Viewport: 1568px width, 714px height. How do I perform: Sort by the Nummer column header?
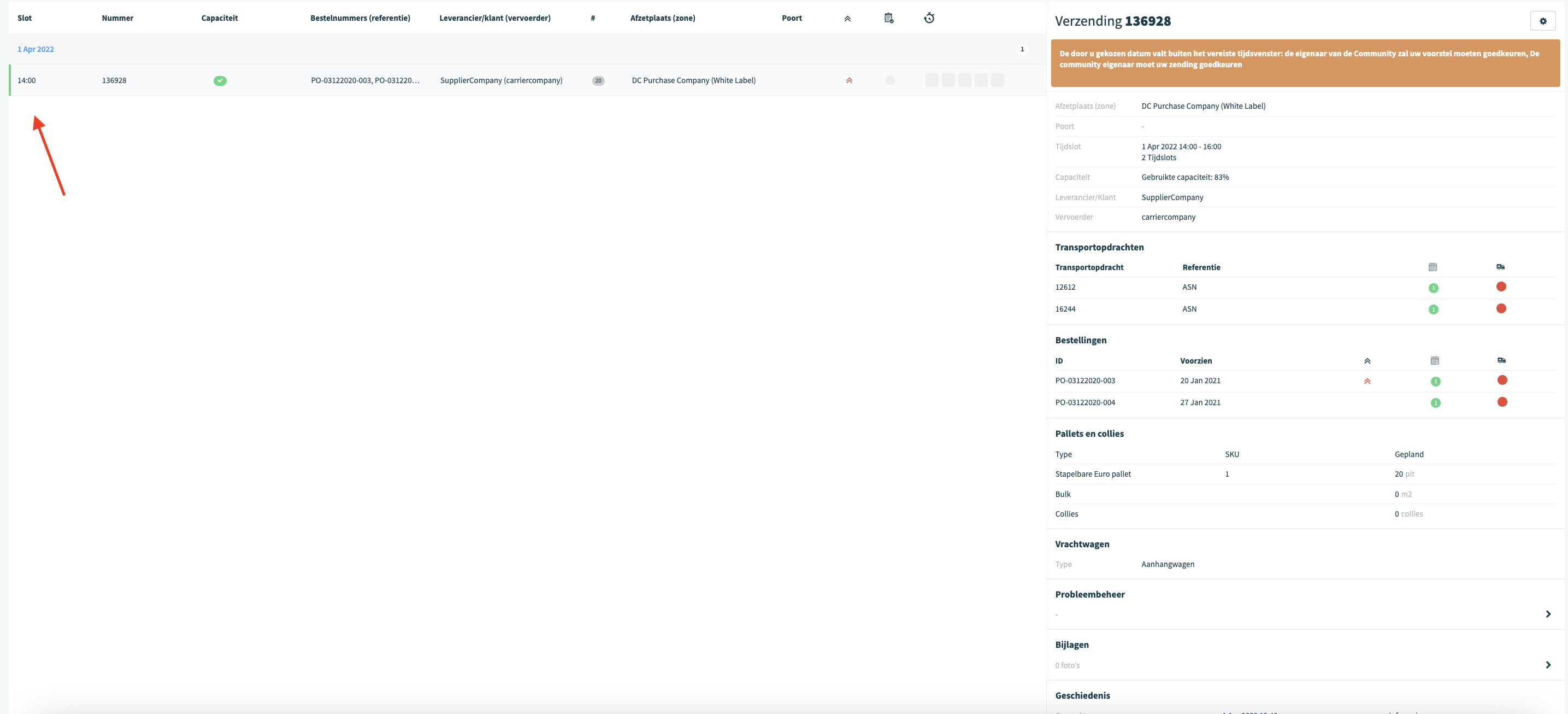[x=117, y=18]
